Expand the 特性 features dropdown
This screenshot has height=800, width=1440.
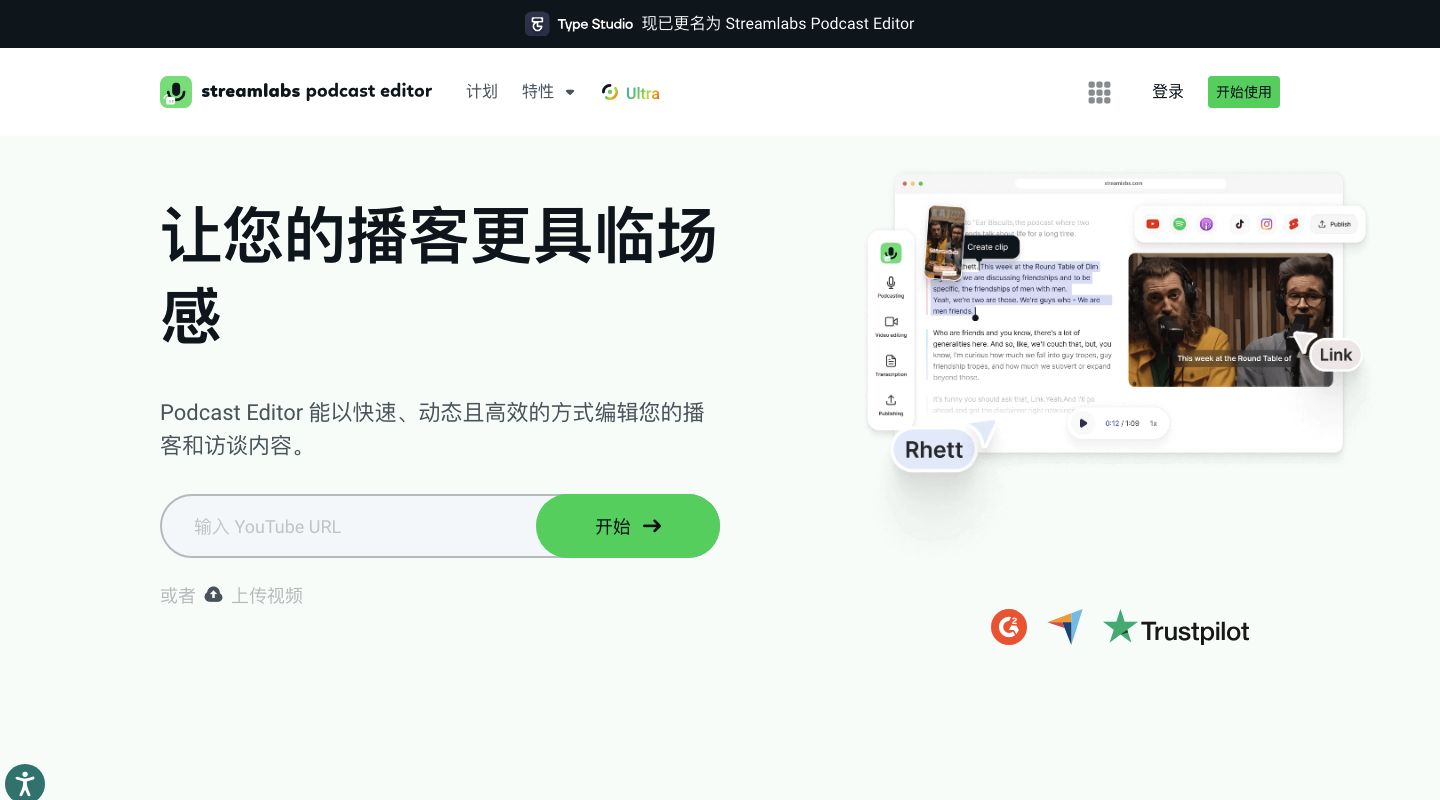pos(548,92)
